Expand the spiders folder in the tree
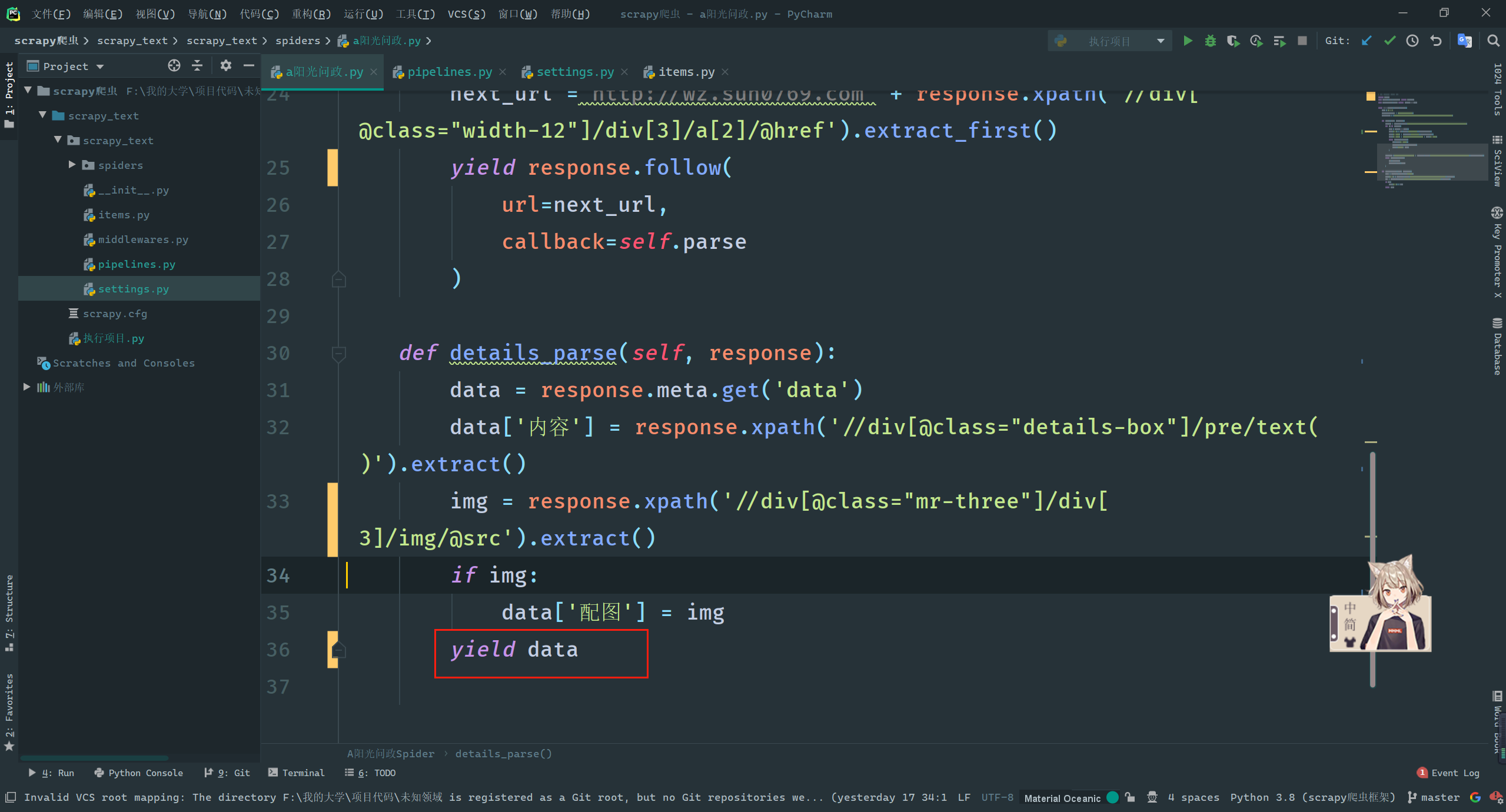Viewport: 1506px width, 812px height. 72,165
